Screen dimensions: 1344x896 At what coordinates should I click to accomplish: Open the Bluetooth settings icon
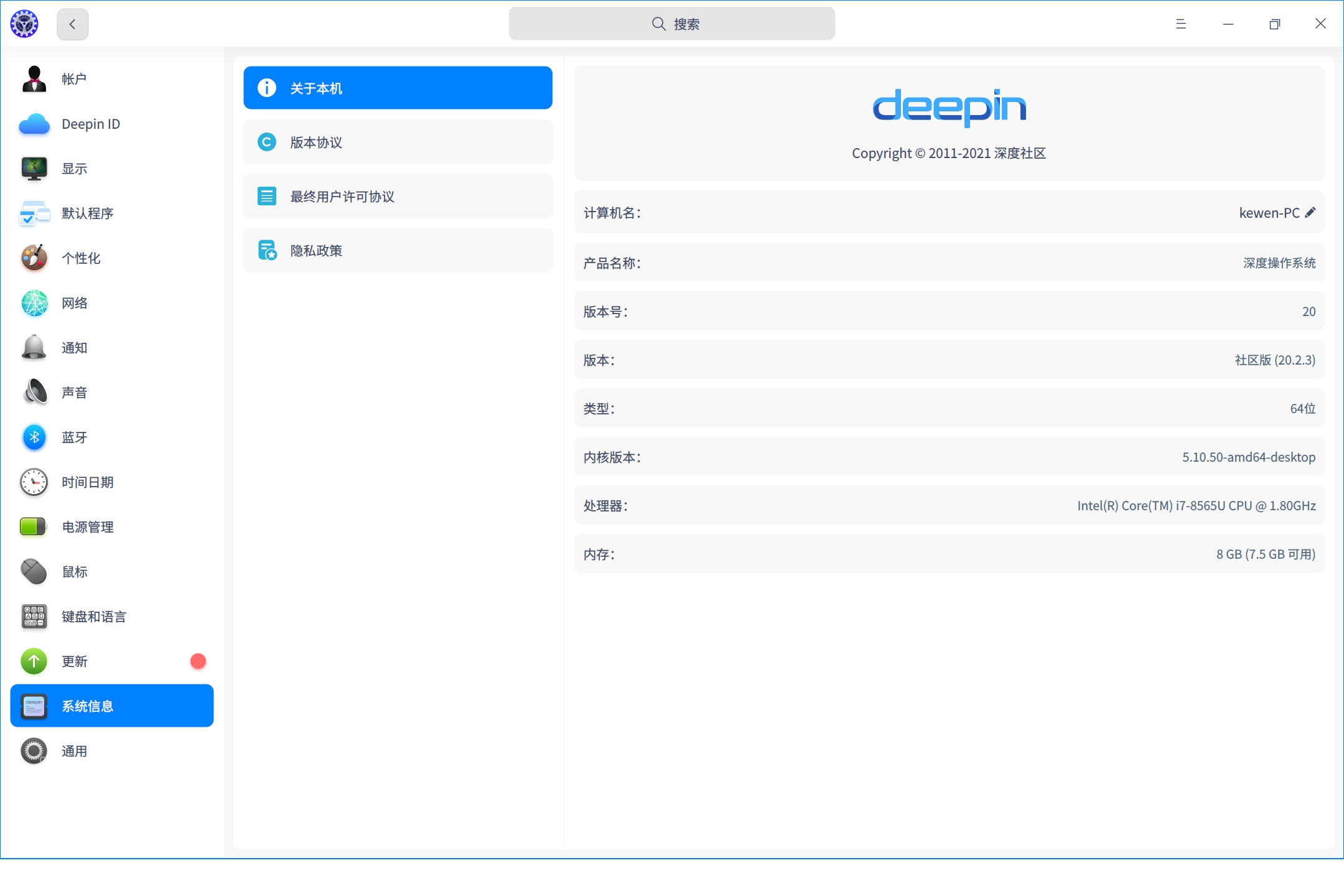point(34,437)
